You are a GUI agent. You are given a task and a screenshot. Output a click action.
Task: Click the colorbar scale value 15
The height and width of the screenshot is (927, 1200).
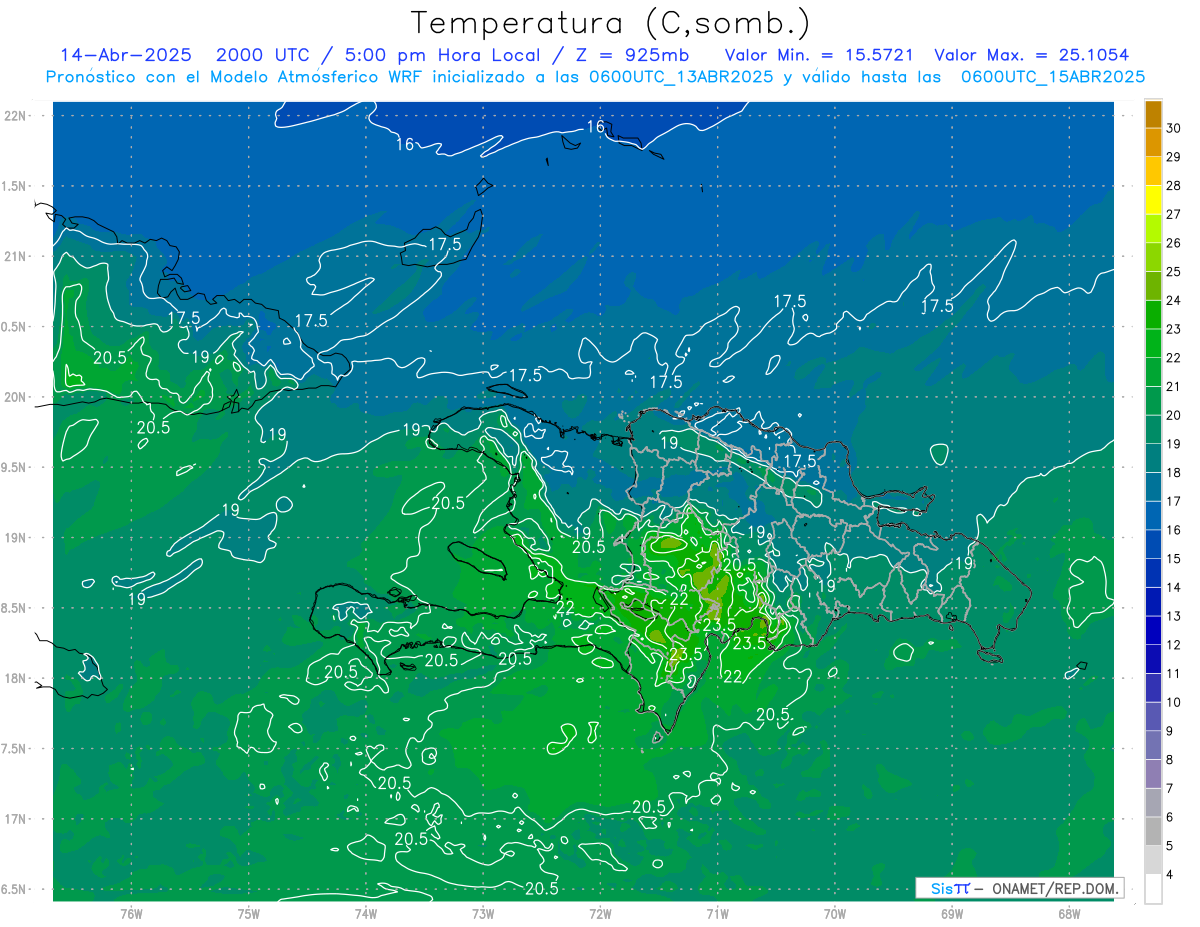1174,558
